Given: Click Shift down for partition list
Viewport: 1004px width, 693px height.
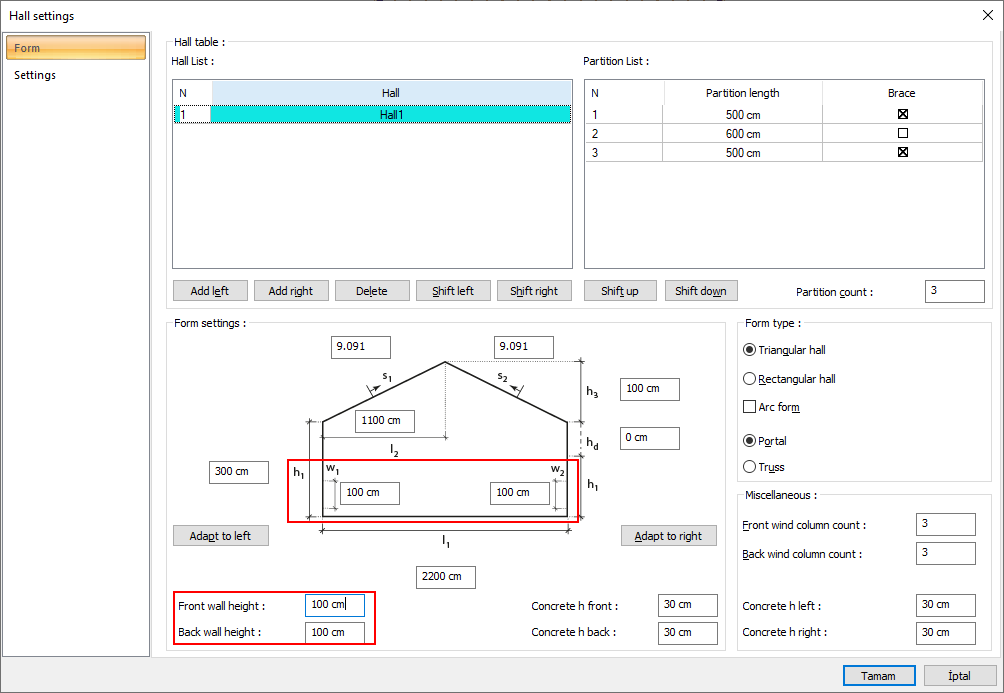Looking at the screenshot, I should click(700, 291).
